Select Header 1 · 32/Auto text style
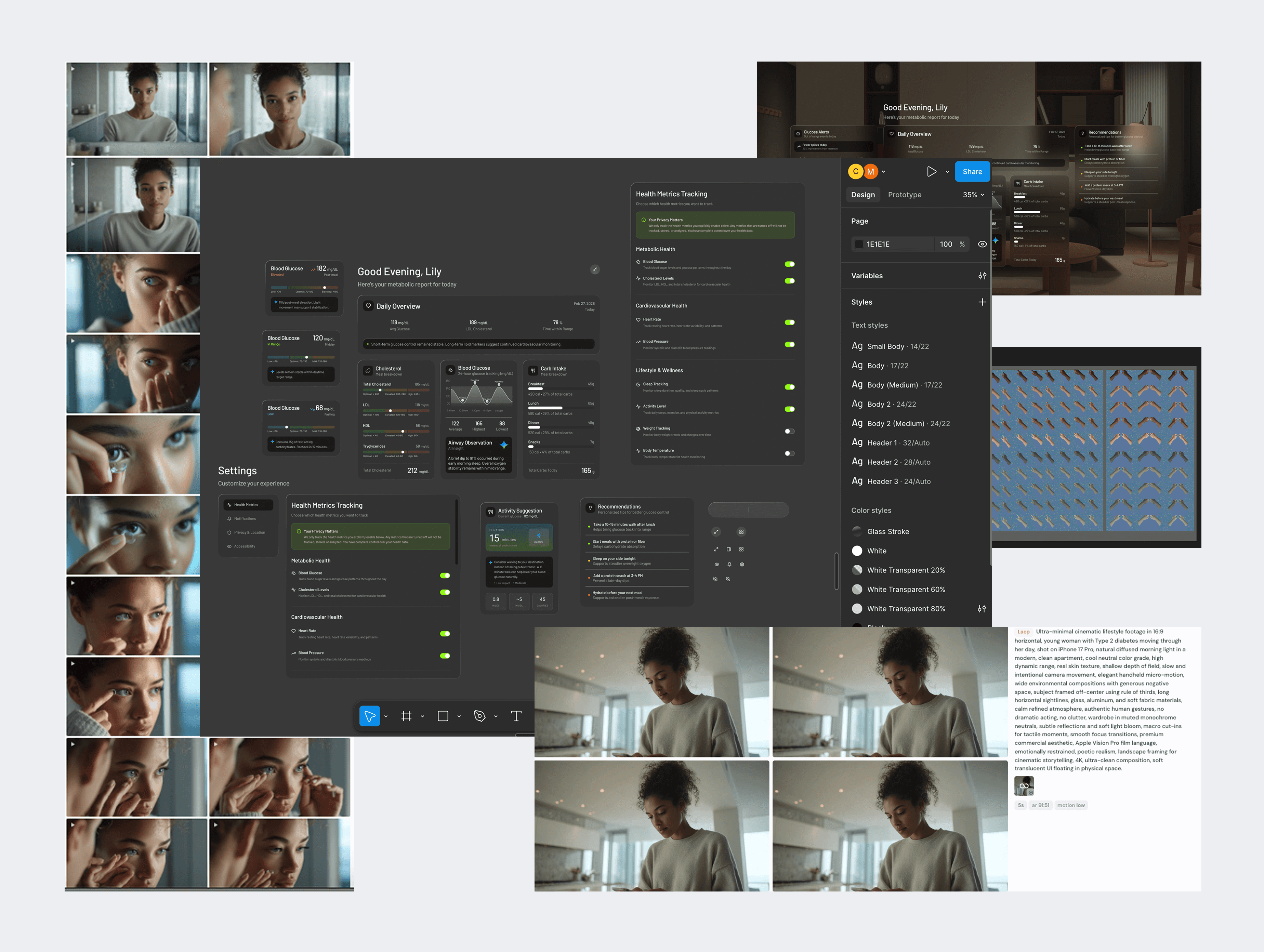 pos(898,443)
